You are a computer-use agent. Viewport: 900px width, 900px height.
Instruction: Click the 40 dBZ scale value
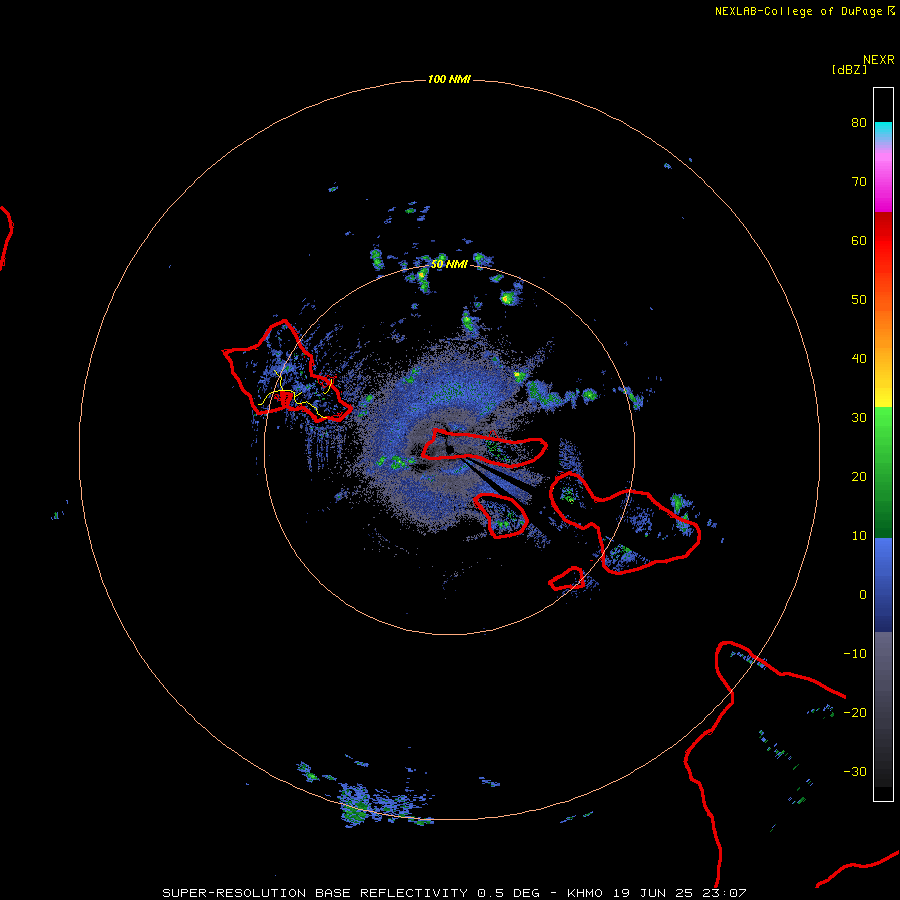click(859, 359)
